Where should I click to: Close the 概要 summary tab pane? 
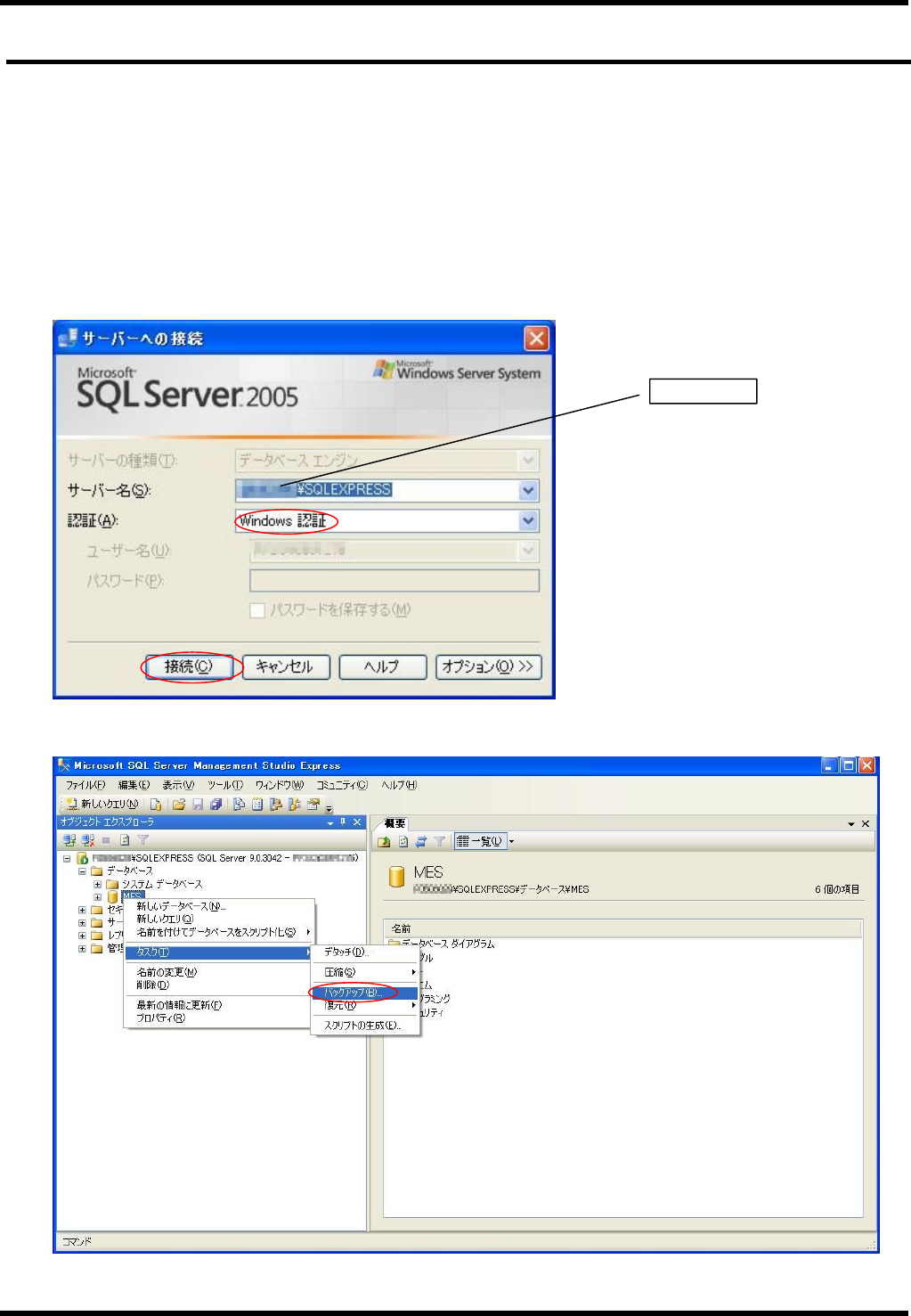coord(865,824)
